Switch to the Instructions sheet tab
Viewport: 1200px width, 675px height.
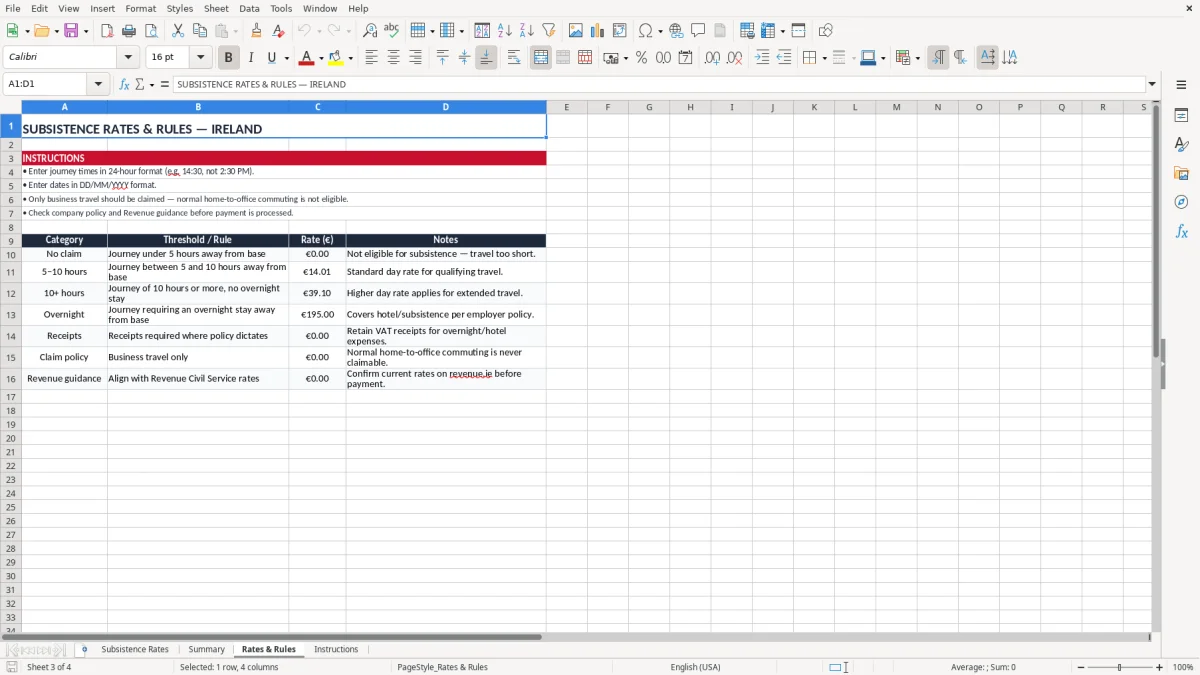pyautogui.click(x=336, y=649)
